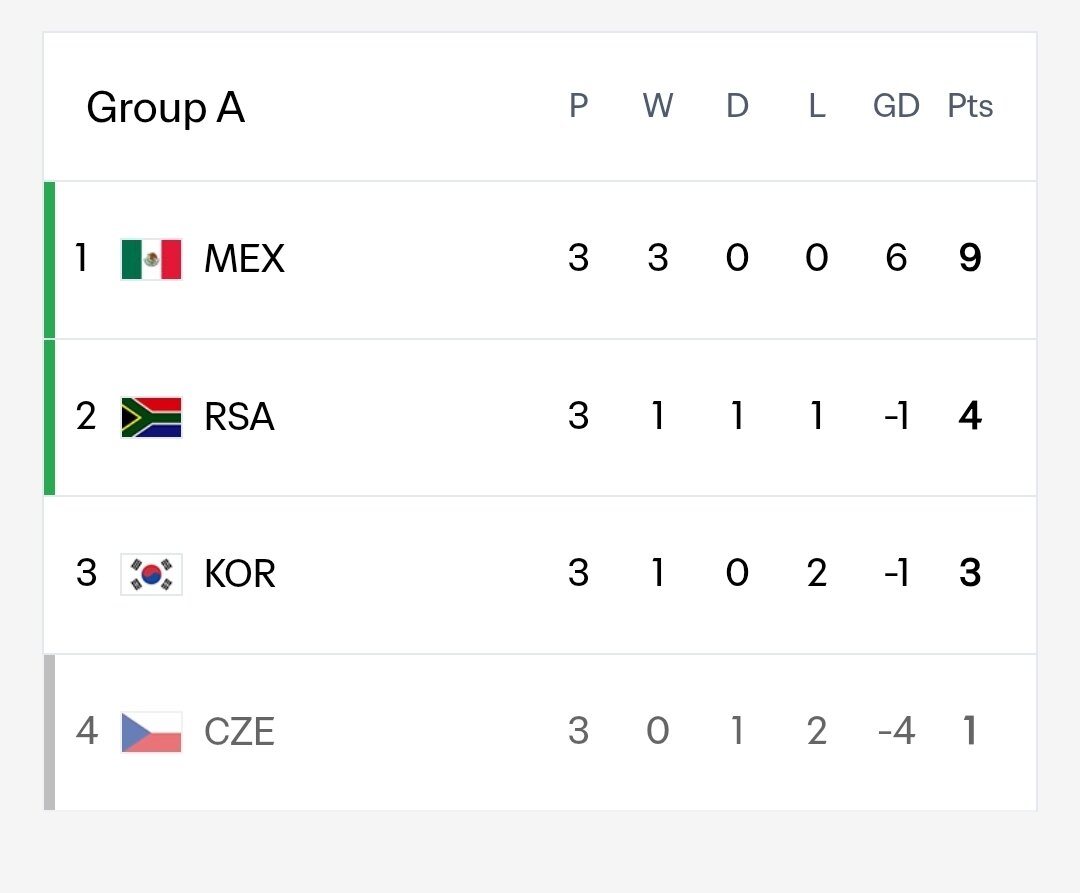Select the CZE team name
This screenshot has width=1080, height=893.
tap(239, 731)
